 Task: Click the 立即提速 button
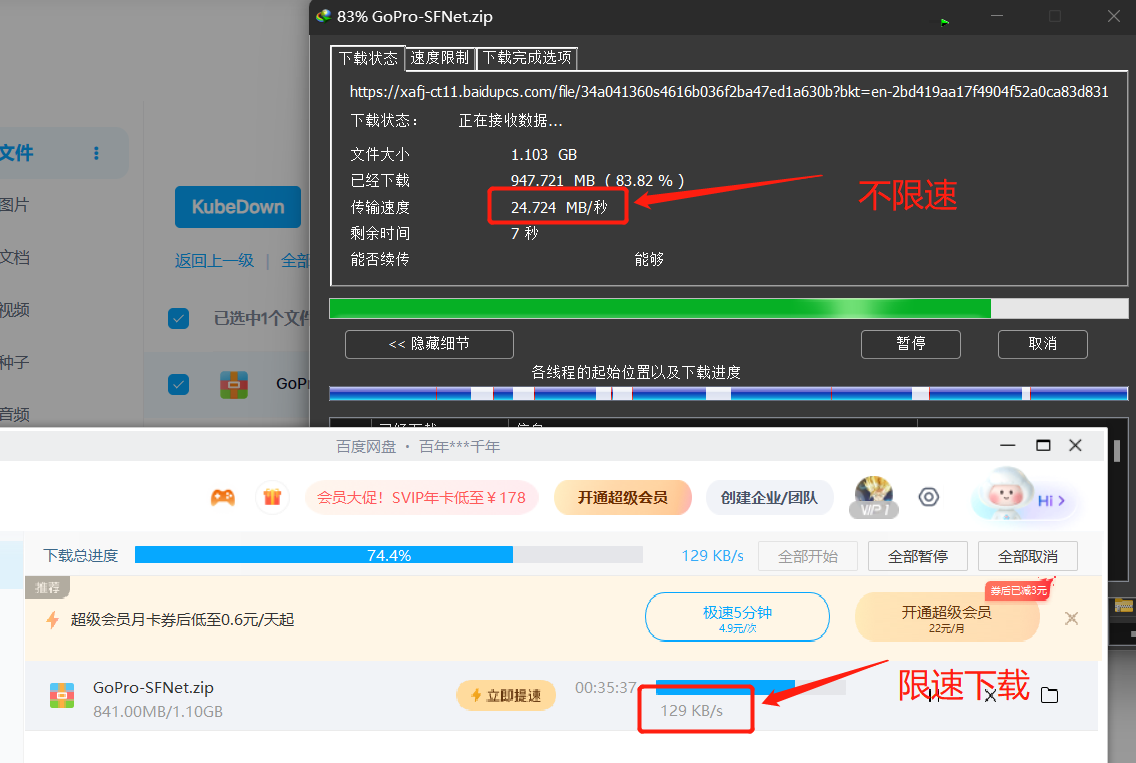tap(506, 696)
